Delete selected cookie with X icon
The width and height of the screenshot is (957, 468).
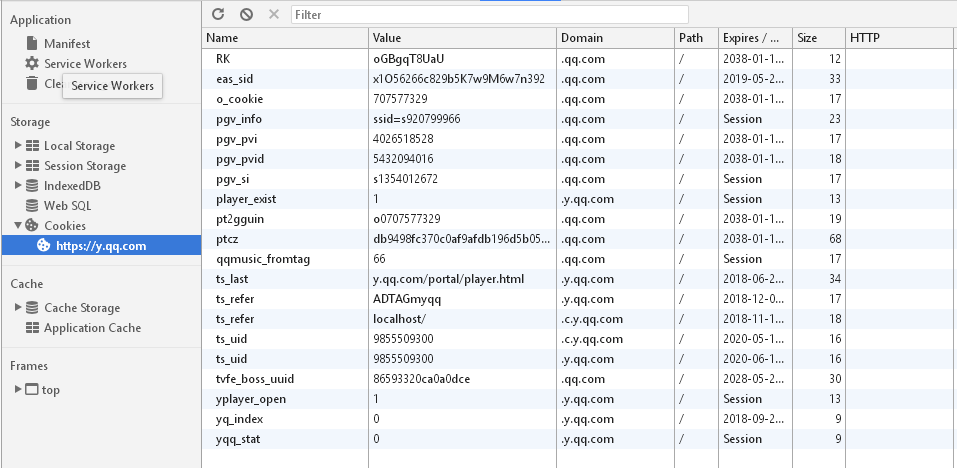point(273,14)
